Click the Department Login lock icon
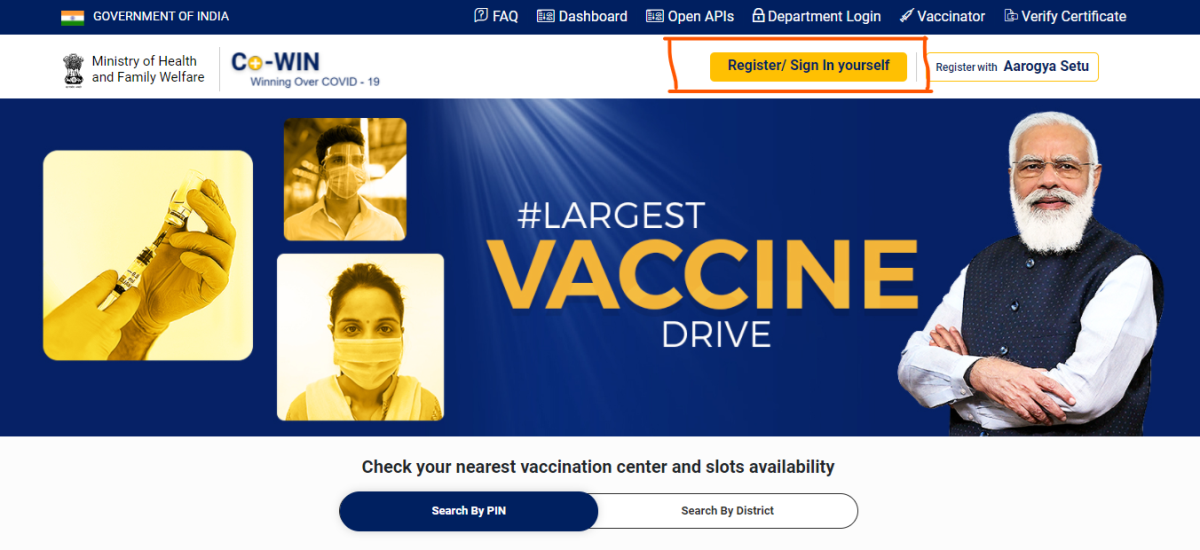Screen dimensions: 1200x550 click(758, 16)
